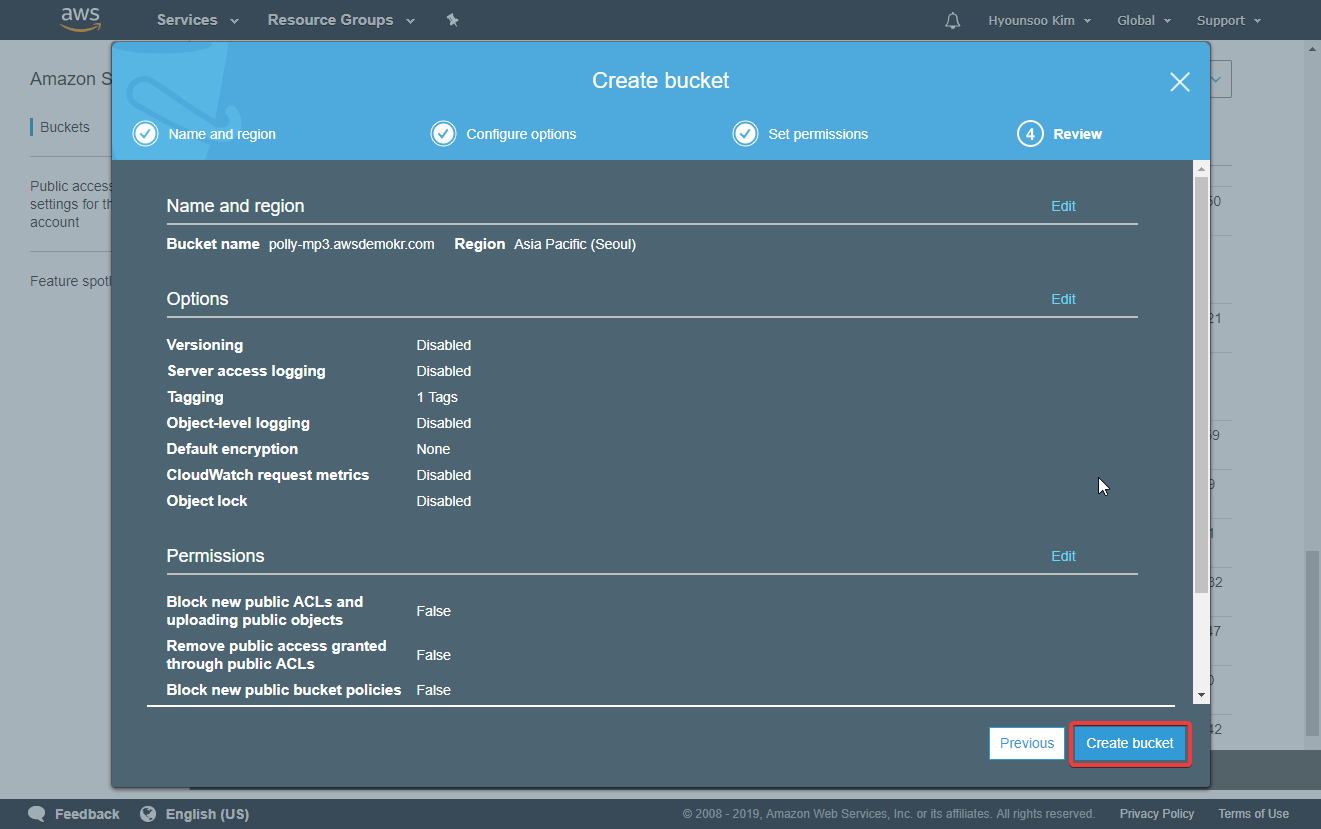Go to the Set permissions step

818,134
